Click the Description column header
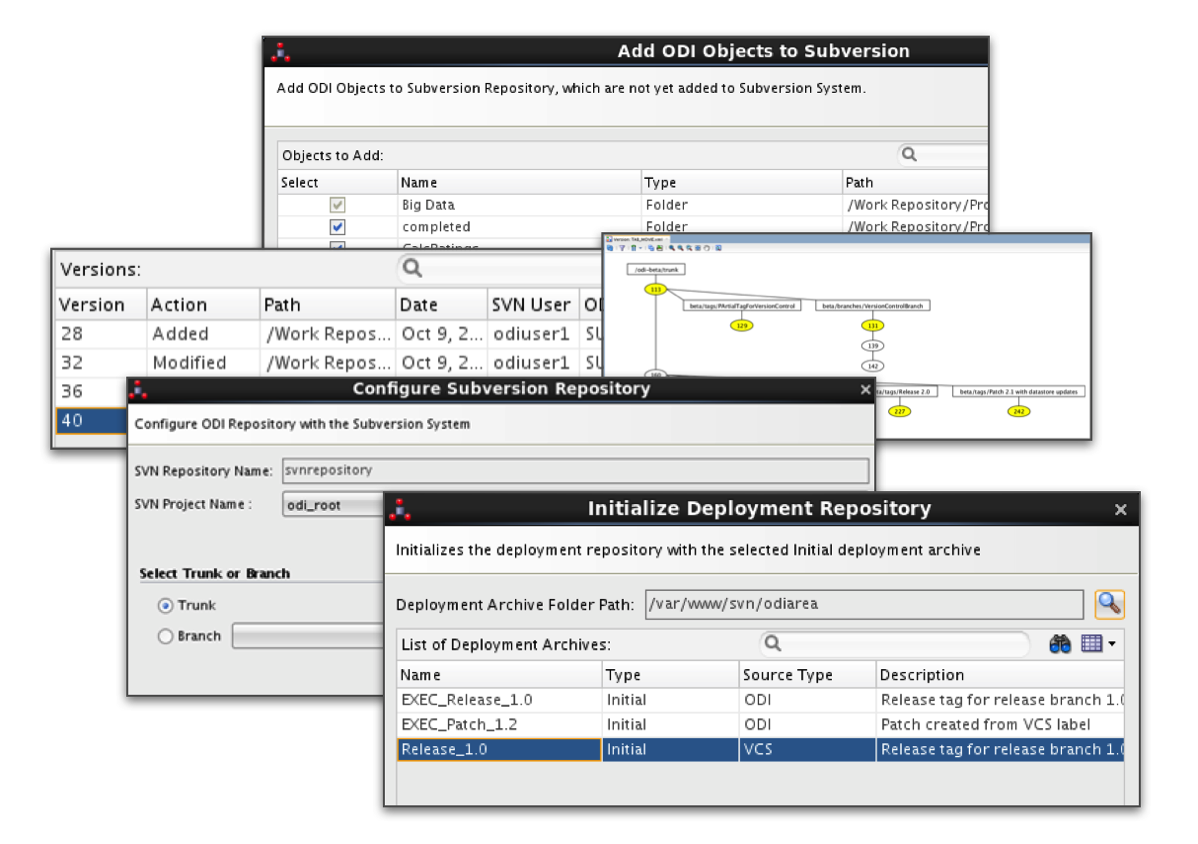 999,675
